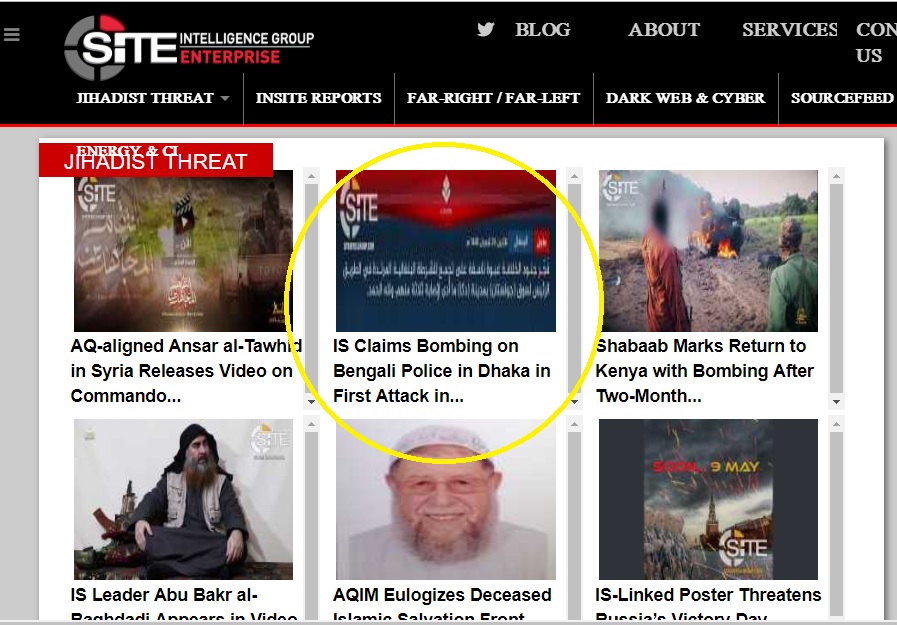Viewport: 897px width, 625px height.
Task: Open the AQIM Eulogizes article portrait thumbnail
Action: click(445, 500)
